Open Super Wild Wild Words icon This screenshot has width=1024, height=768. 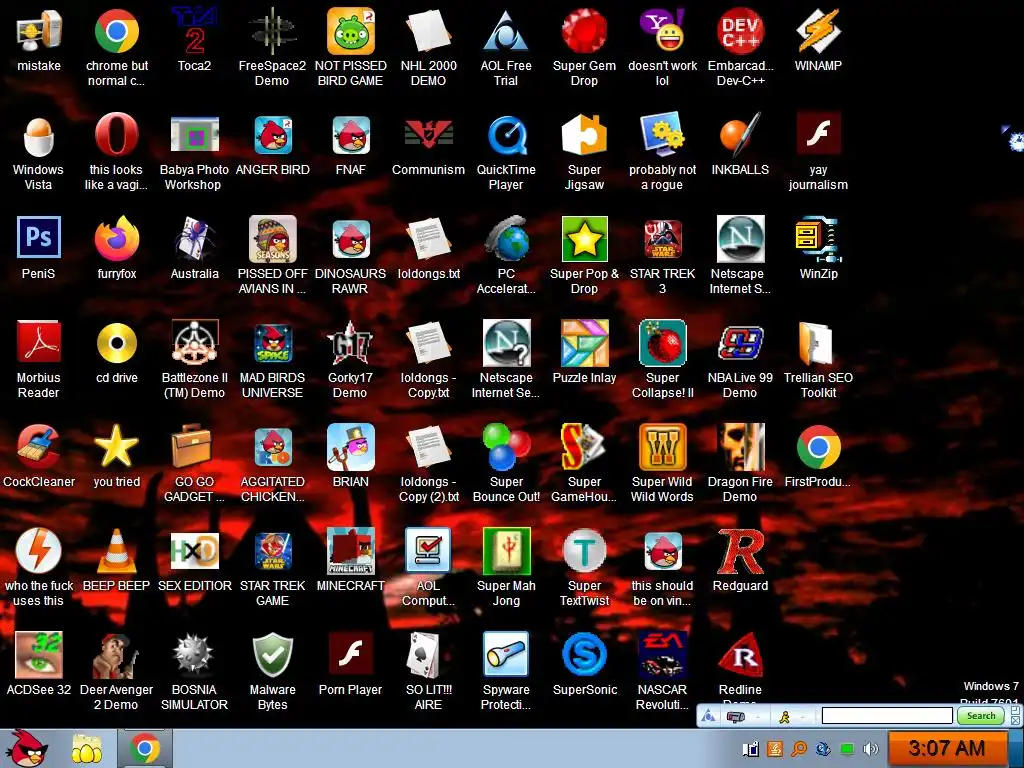(x=662, y=447)
